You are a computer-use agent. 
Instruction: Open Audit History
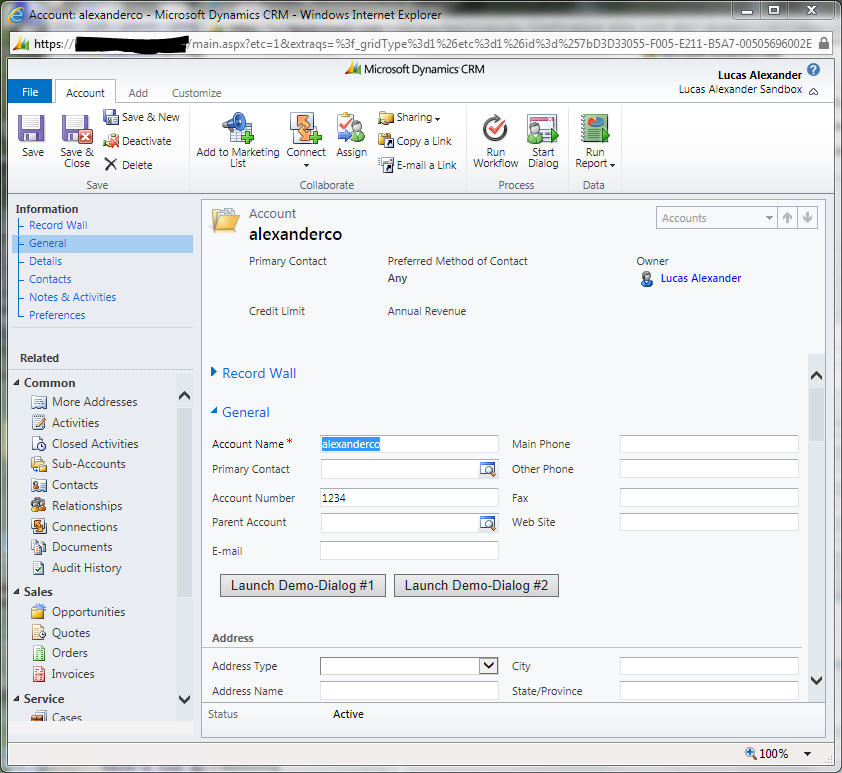tap(76, 568)
